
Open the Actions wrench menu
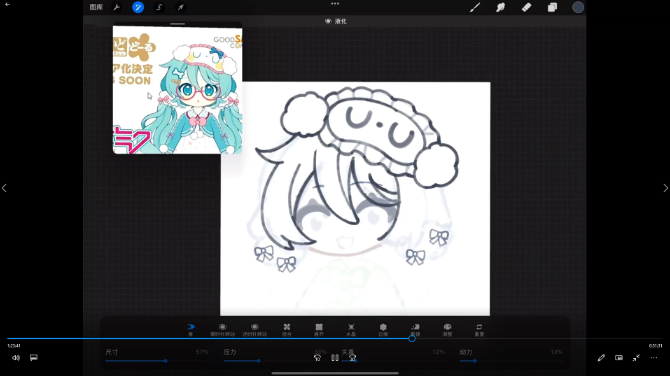(x=116, y=7)
